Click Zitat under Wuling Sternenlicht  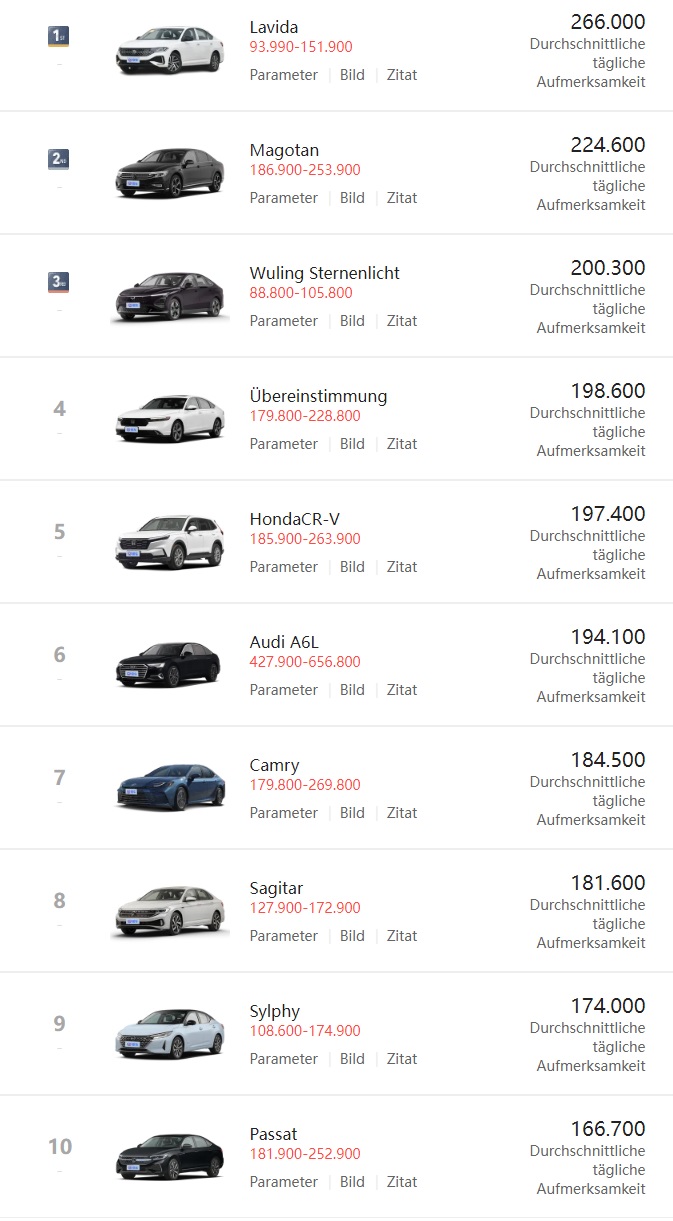tap(402, 320)
